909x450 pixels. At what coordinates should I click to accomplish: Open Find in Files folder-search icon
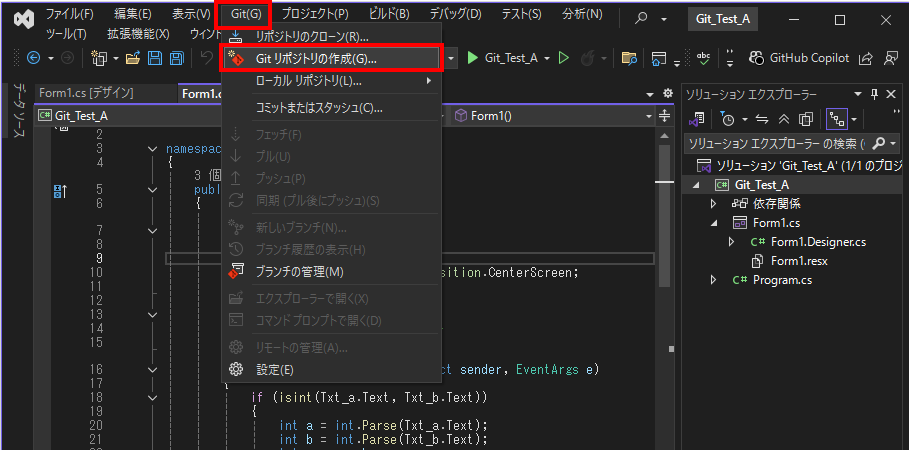click(629, 58)
